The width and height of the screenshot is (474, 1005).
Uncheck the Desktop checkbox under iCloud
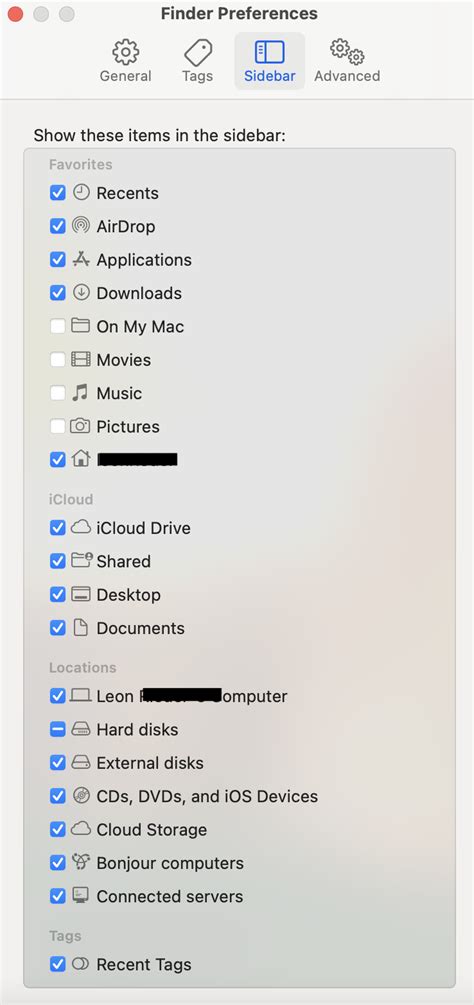click(x=58, y=594)
